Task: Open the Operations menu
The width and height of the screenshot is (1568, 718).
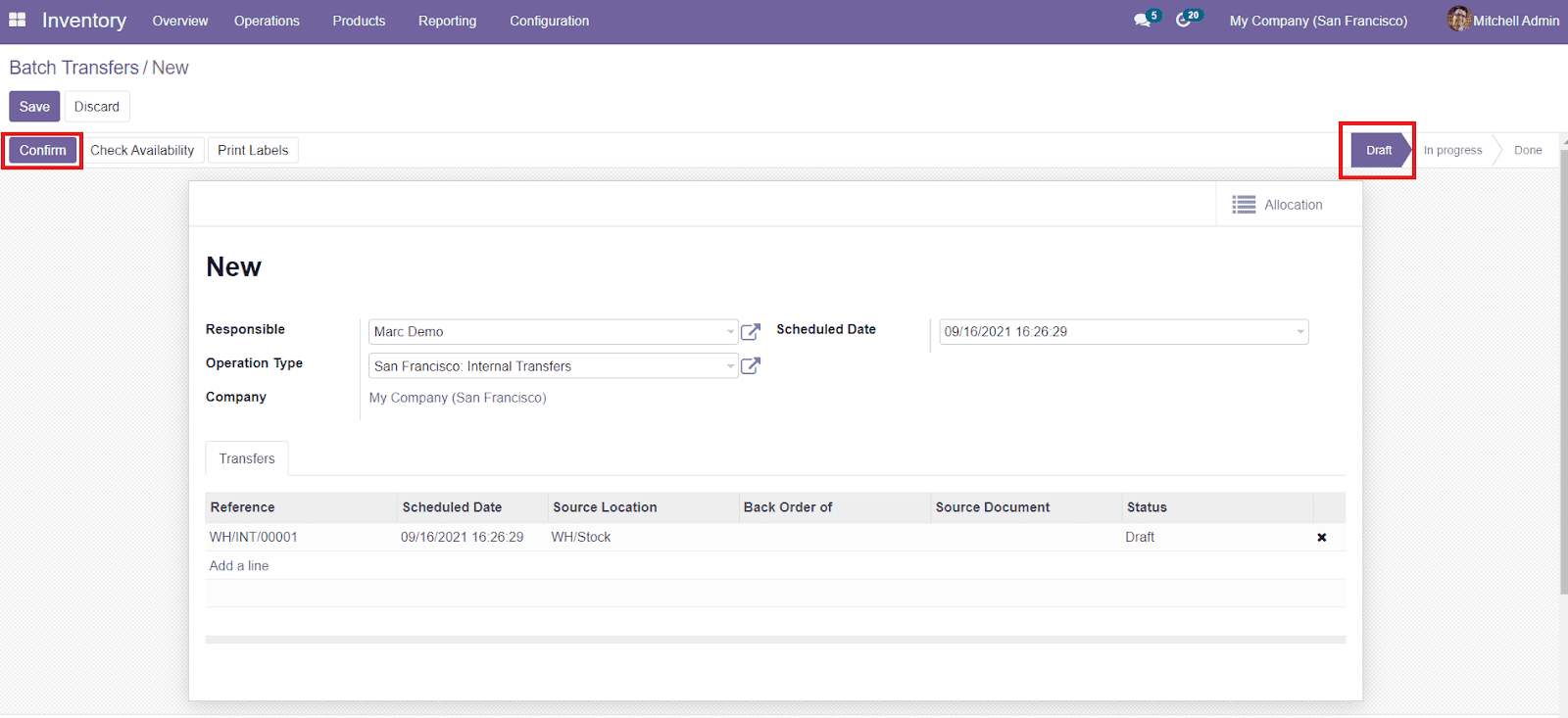Action: tap(267, 21)
